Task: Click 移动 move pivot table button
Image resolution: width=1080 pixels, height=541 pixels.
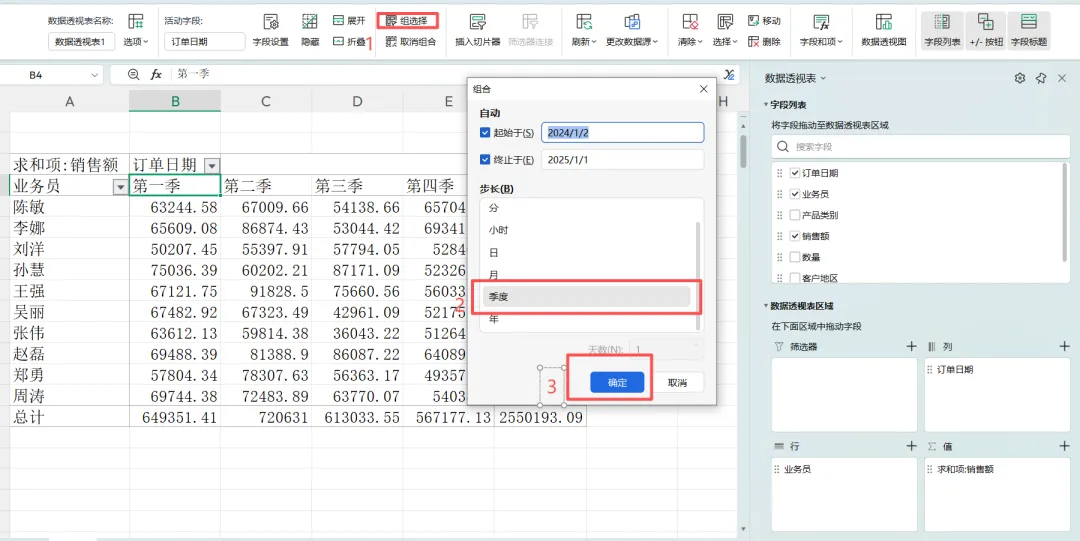Action: click(764, 21)
